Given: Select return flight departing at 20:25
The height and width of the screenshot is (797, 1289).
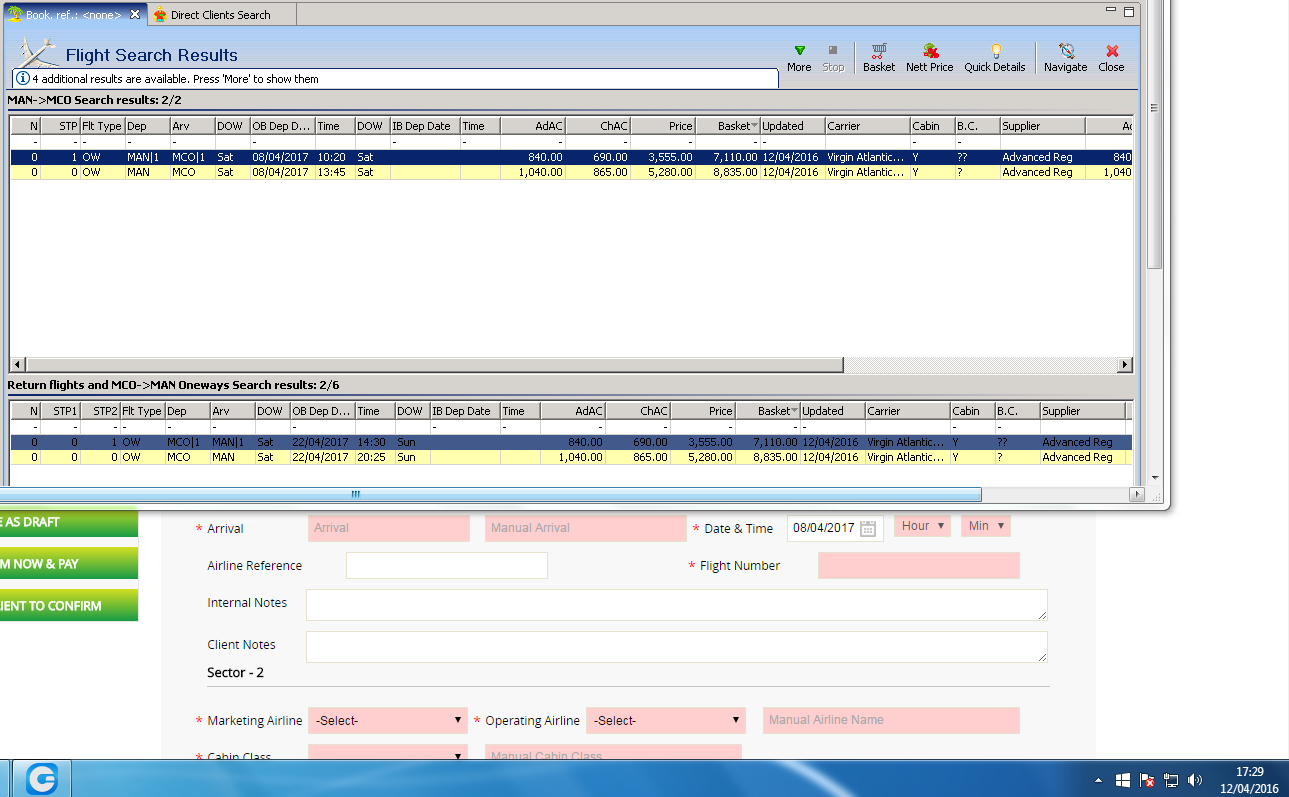Looking at the screenshot, I should coord(571,457).
